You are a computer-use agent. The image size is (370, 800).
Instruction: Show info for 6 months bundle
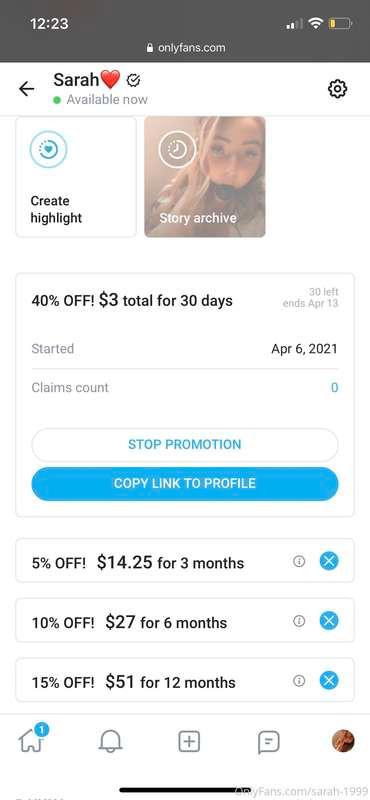click(299, 621)
